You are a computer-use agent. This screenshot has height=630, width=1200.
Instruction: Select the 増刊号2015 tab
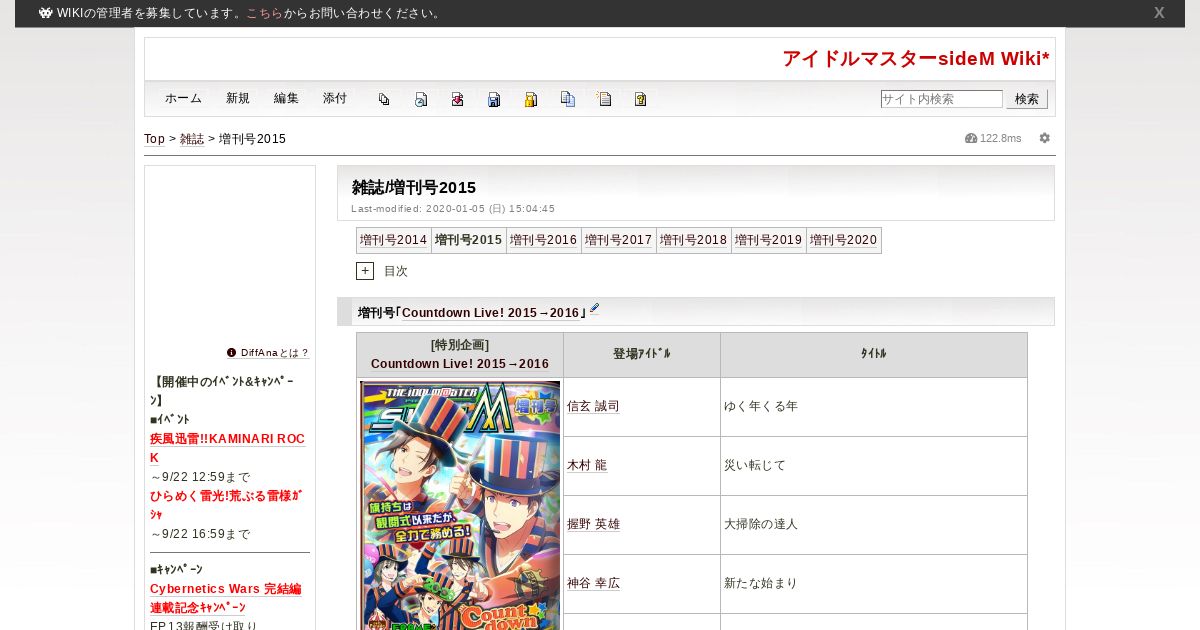469,240
